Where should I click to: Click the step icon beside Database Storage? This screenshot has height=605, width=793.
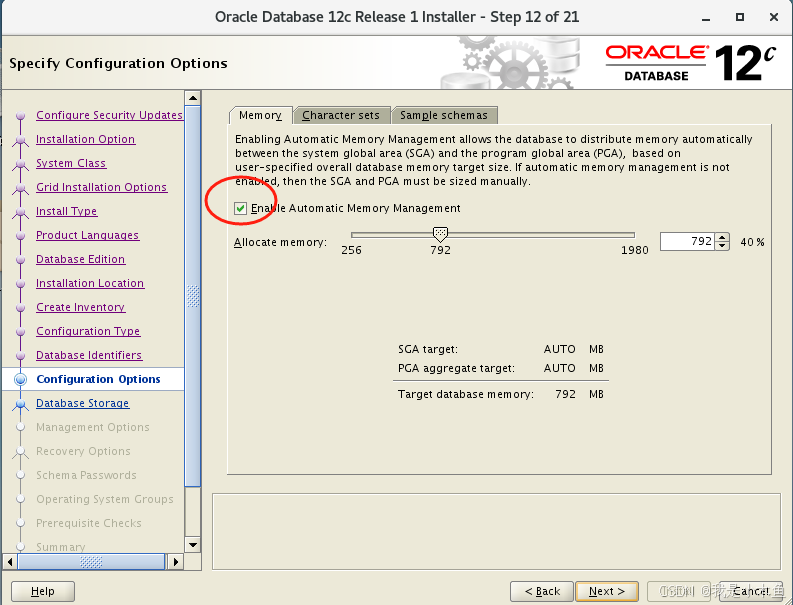click(x=20, y=404)
